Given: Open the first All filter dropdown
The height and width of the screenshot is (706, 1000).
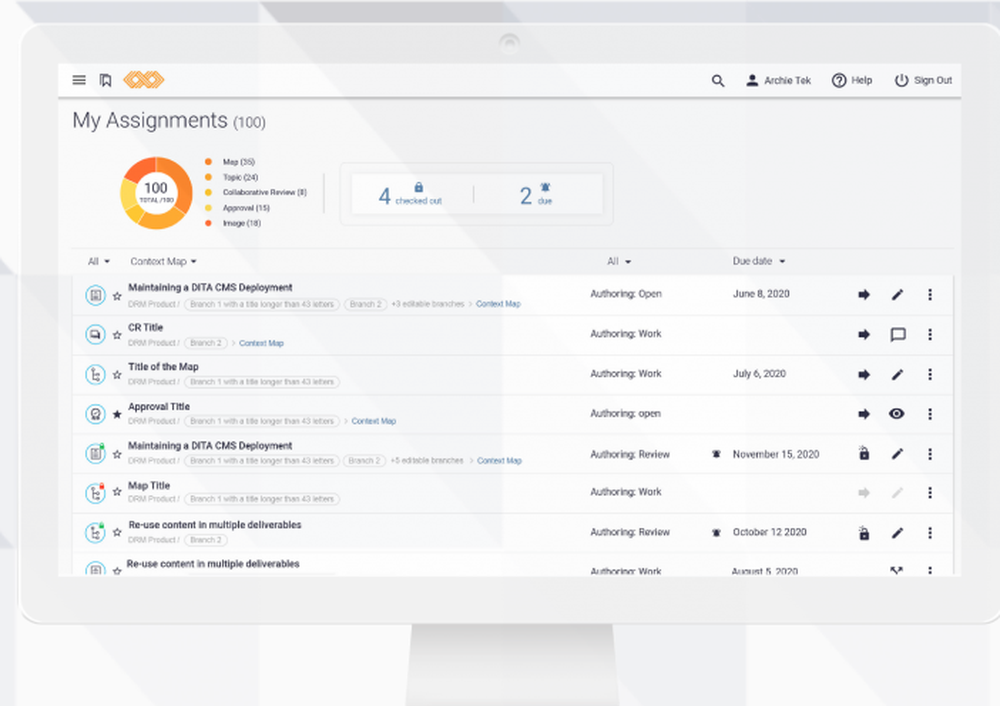Looking at the screenshot, I should pos(97,261).
